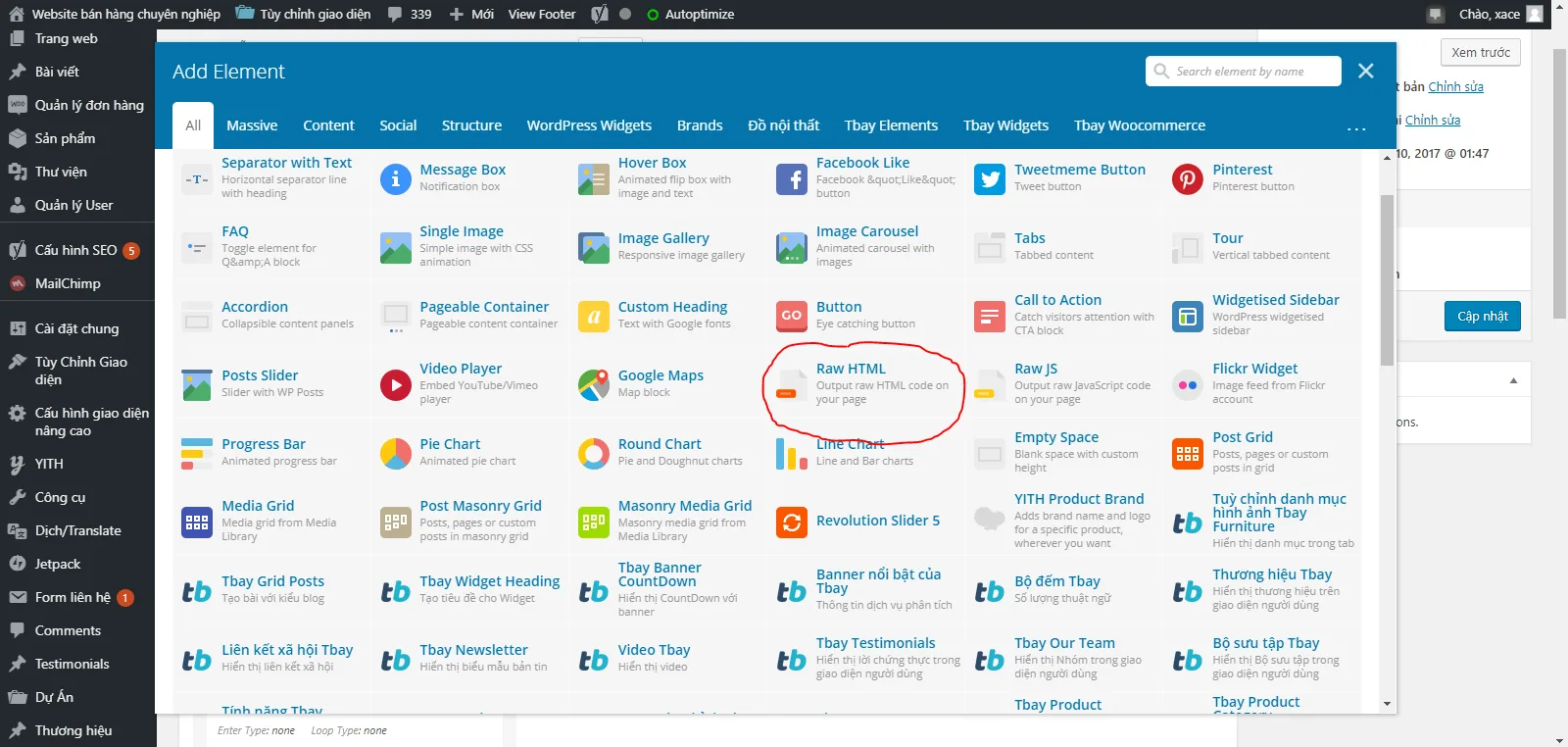
Task: Add the Raw HTML element icon
Action: [791, 385]
